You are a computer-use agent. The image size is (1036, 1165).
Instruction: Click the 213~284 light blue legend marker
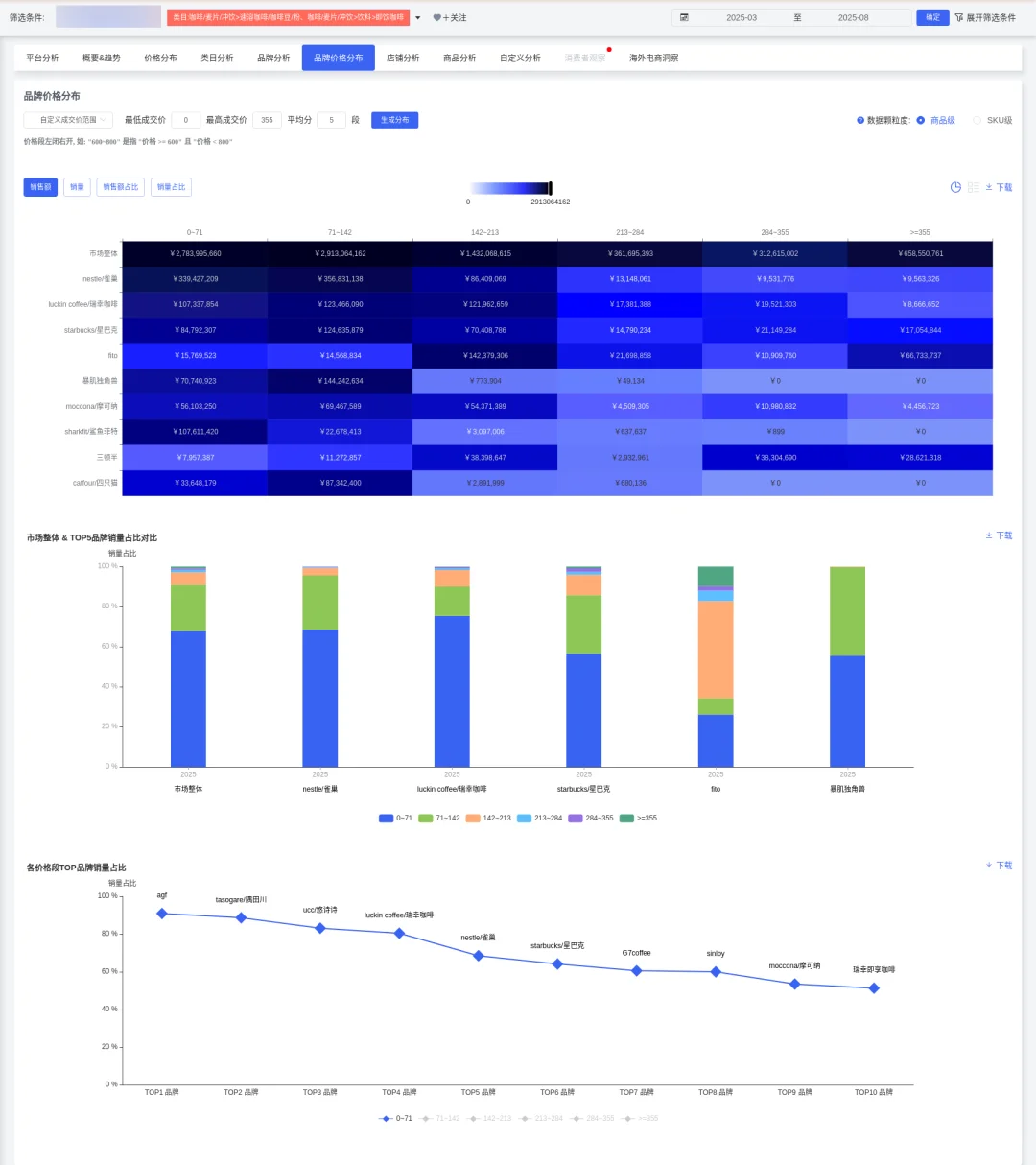tap(524, 819)
